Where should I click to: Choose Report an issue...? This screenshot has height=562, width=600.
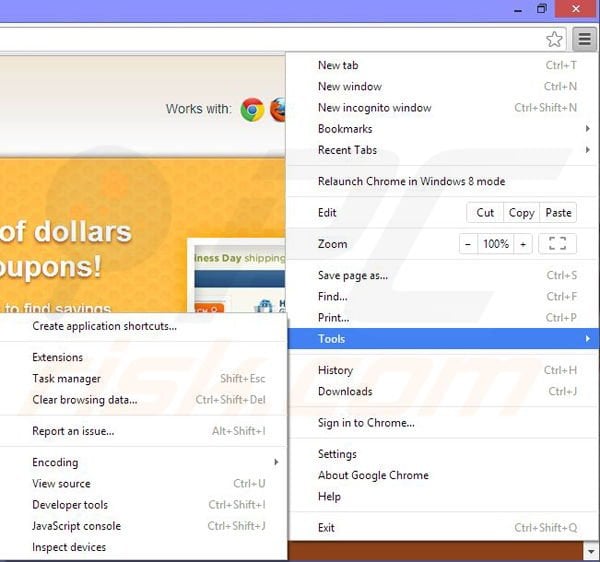143,431
